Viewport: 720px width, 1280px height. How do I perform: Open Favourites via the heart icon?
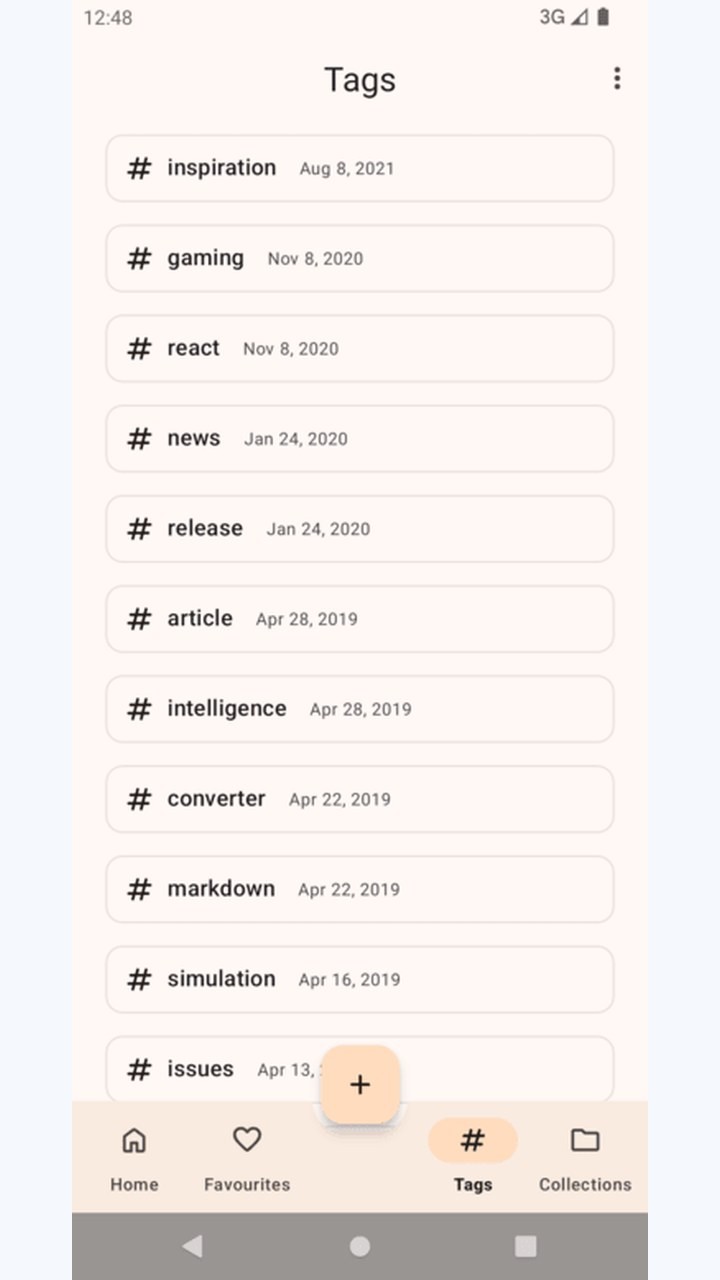pyautogui.click(x=247, y=1139)
